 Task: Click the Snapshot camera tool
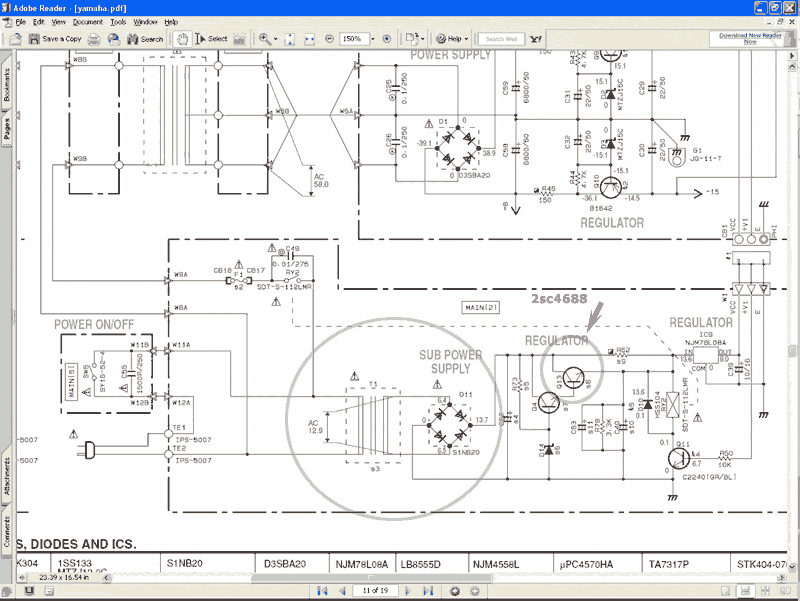pos(239,39)
